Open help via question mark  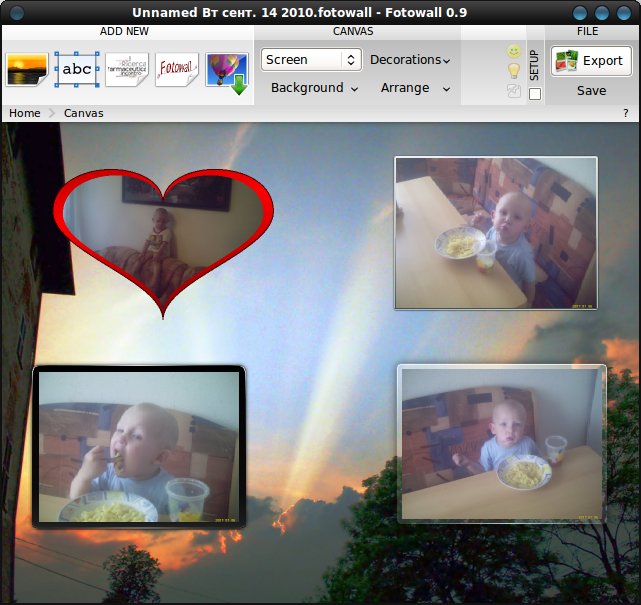coord(626,113)
